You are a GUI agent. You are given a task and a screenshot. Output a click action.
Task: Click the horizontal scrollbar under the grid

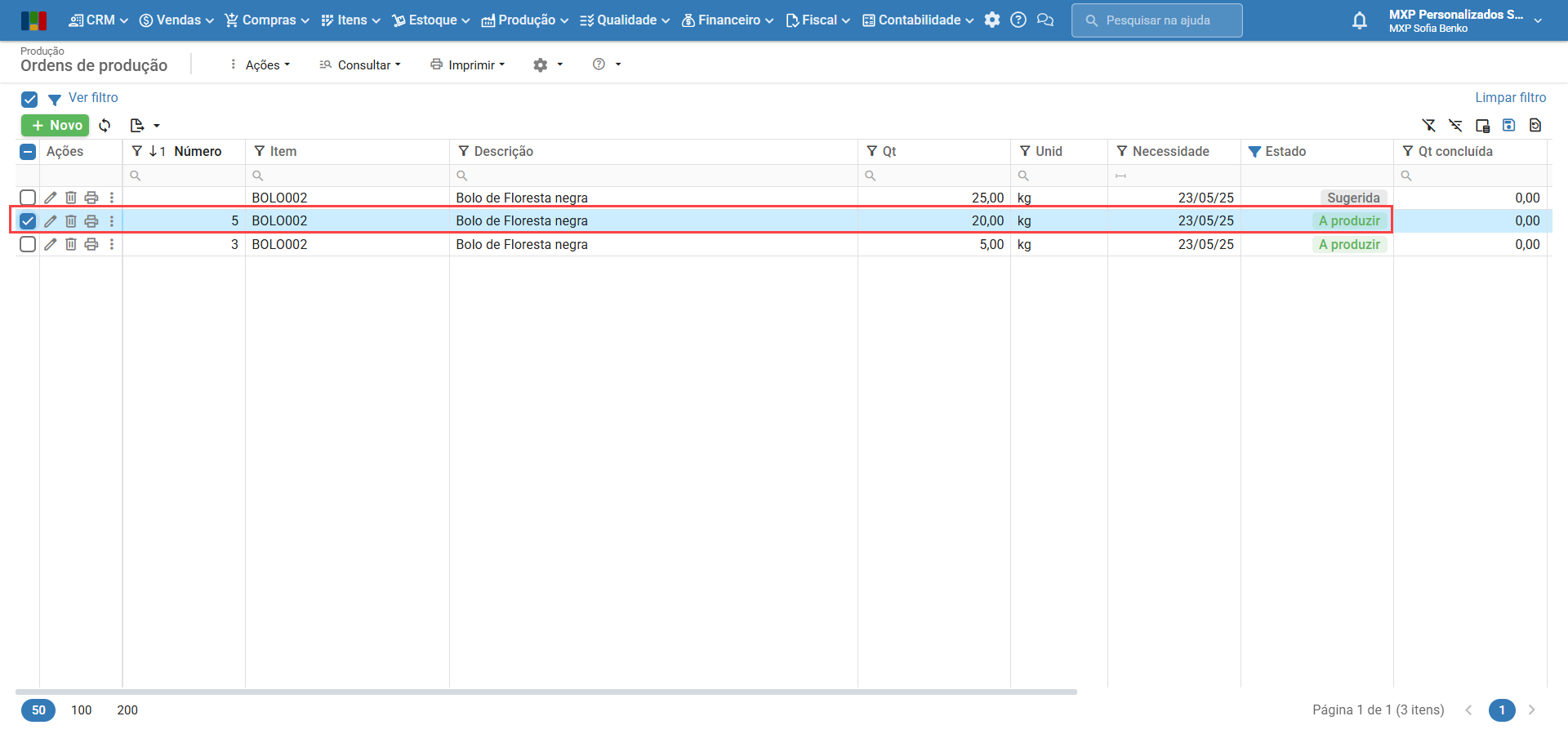pos(546,692)
